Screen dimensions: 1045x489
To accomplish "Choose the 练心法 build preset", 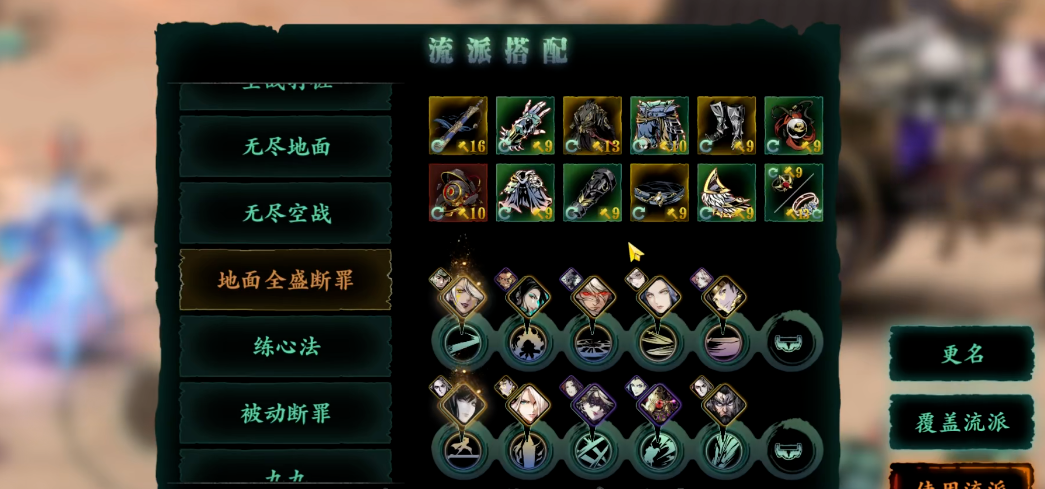I will coord(286,346).
